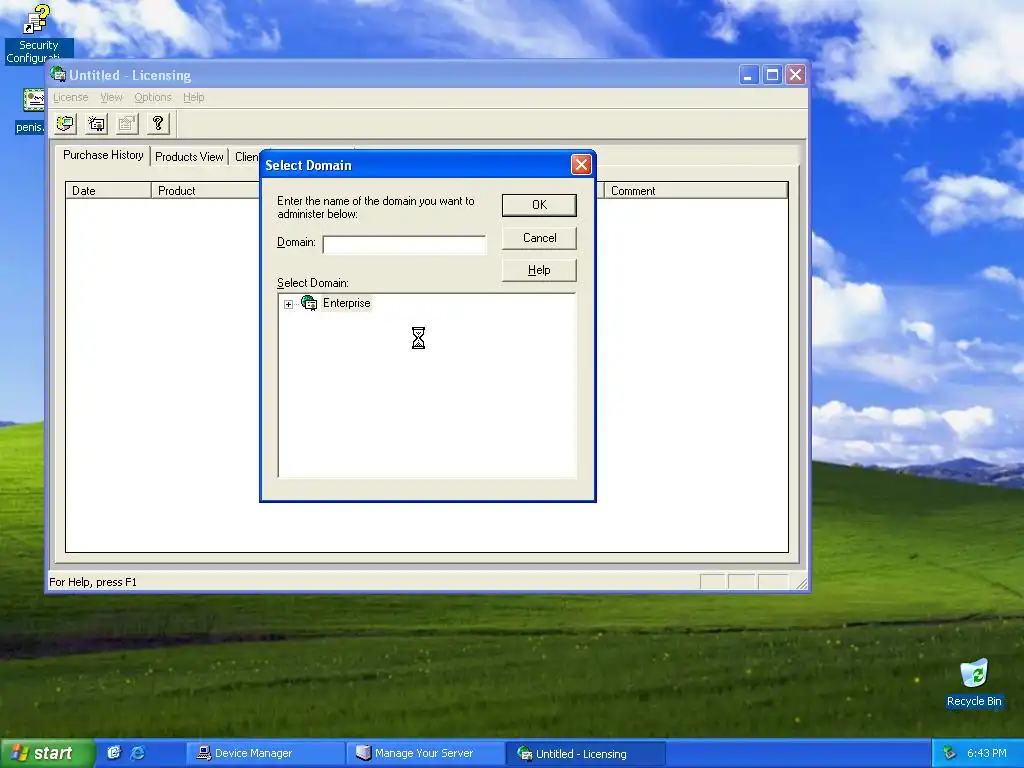Click the taskbar clock showing 6:43 PM
This screenshot has height=768, width=1024.
click(x=986, y=753)
